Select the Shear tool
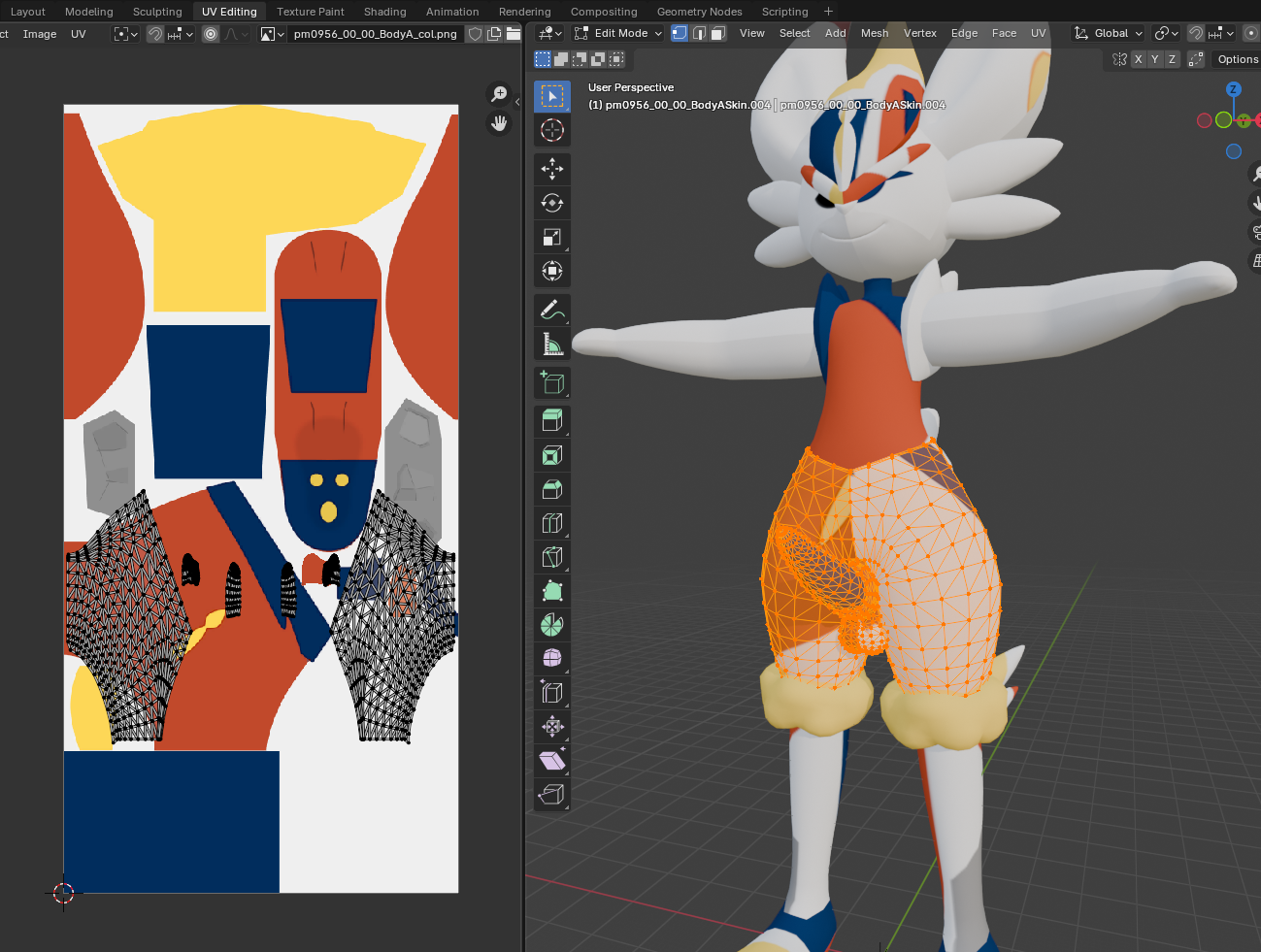 (552, 761)
